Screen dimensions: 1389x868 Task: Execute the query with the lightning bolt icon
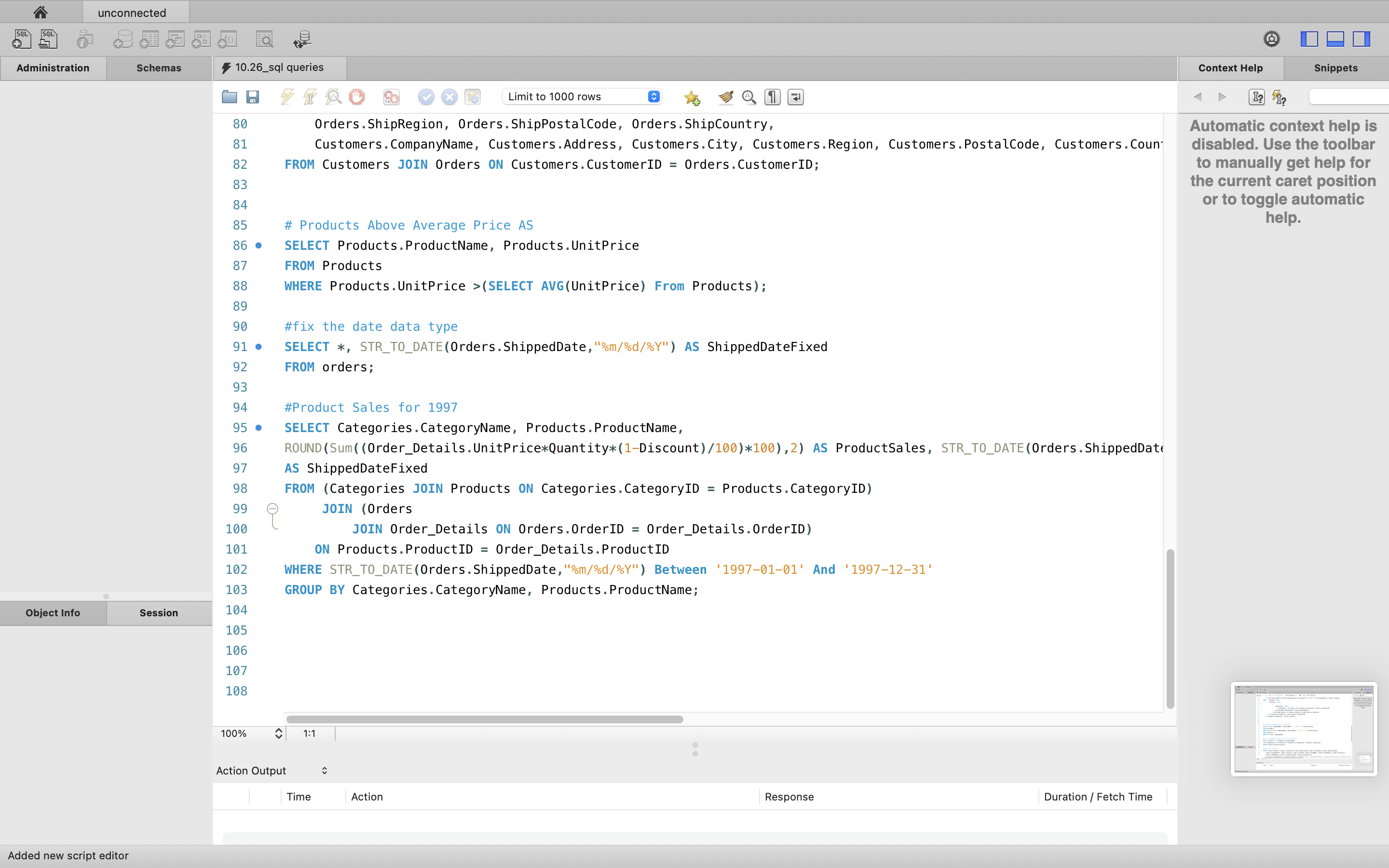(x=287, y=97)
